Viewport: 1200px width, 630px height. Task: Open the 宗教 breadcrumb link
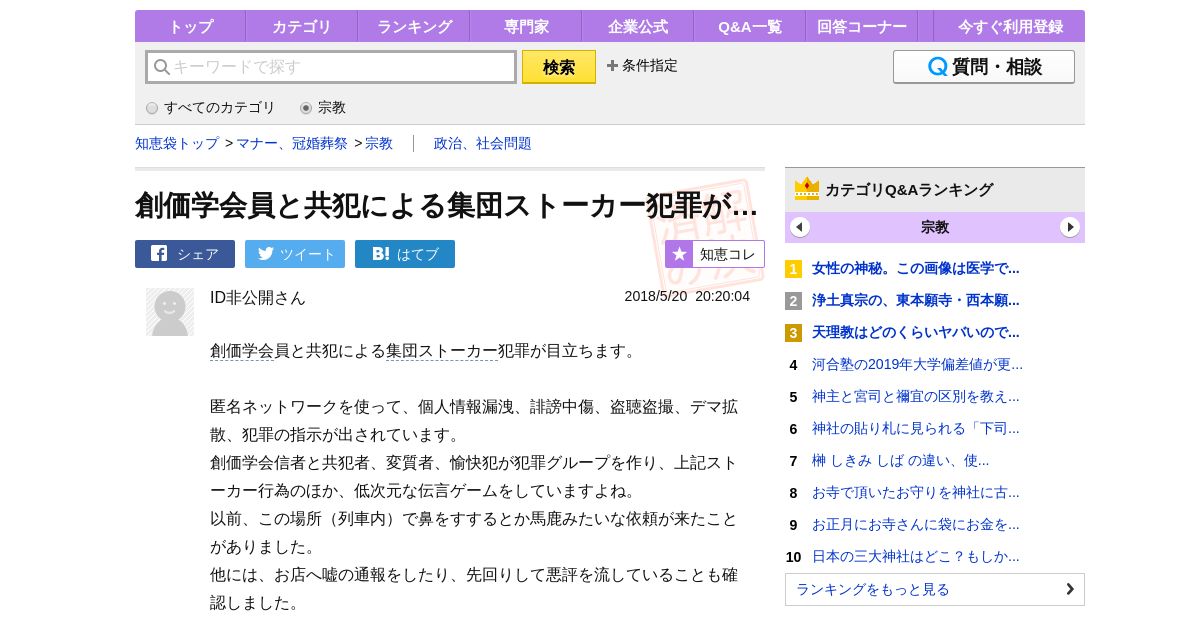(379, 143)
